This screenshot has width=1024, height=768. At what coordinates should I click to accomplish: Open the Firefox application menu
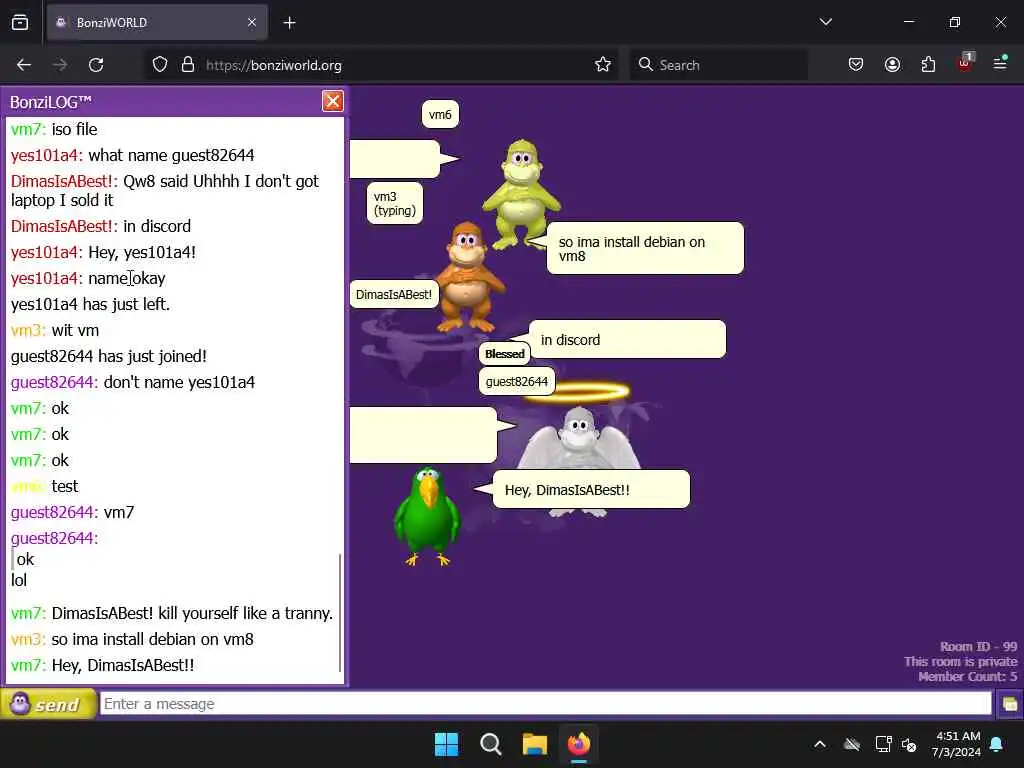pos(1000,63)
